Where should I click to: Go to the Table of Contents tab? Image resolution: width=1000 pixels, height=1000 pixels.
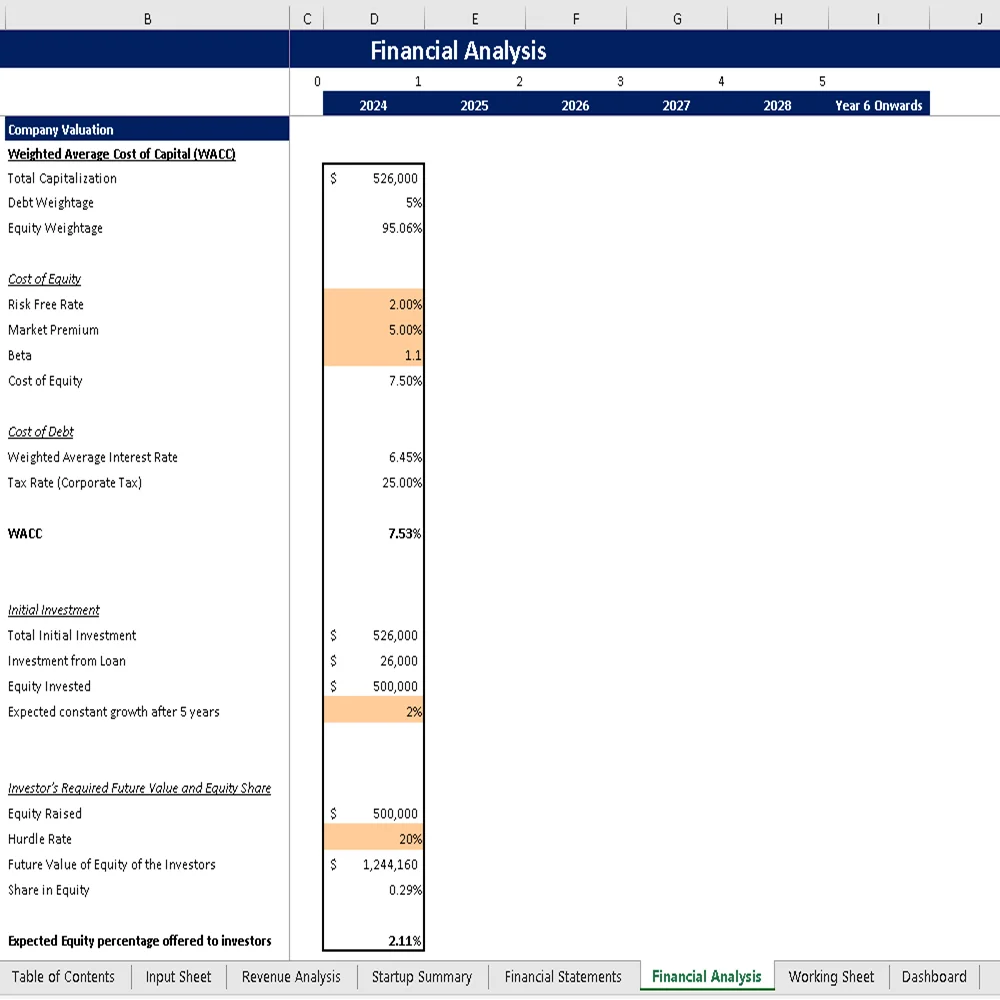point(64,977)
